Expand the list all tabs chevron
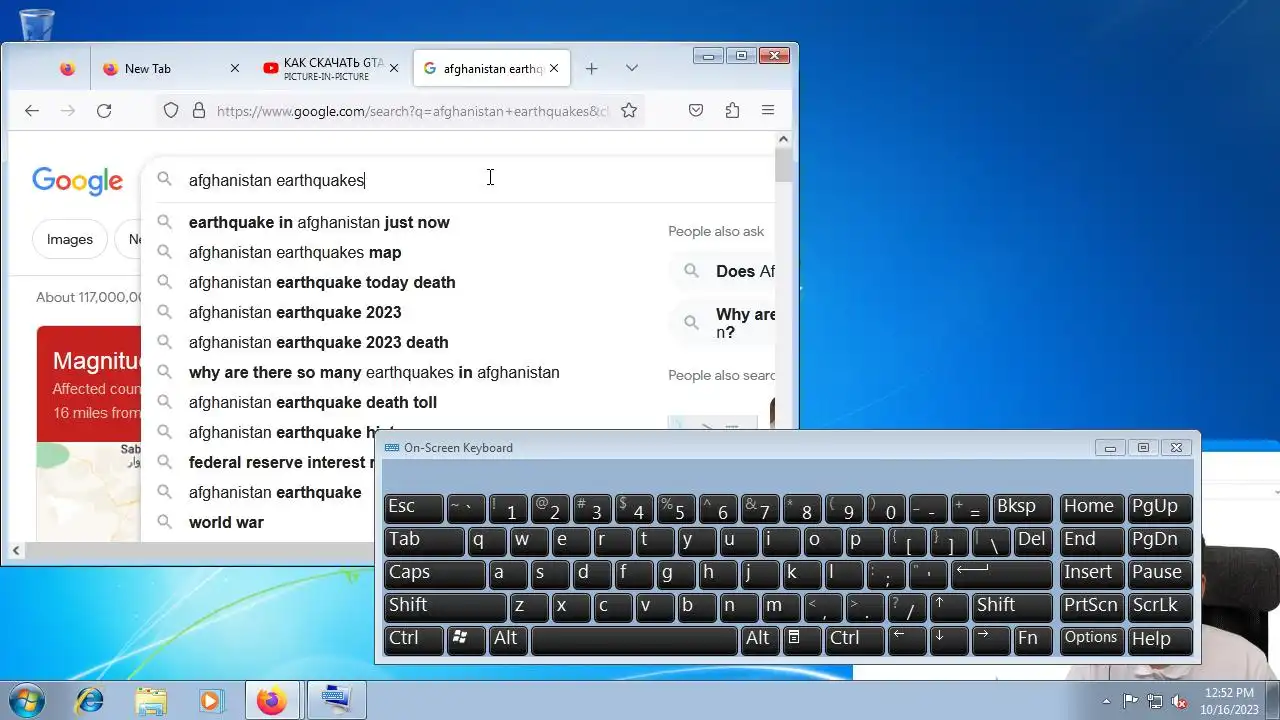Screen dimensions: 1280x720 tap(632, 69)
